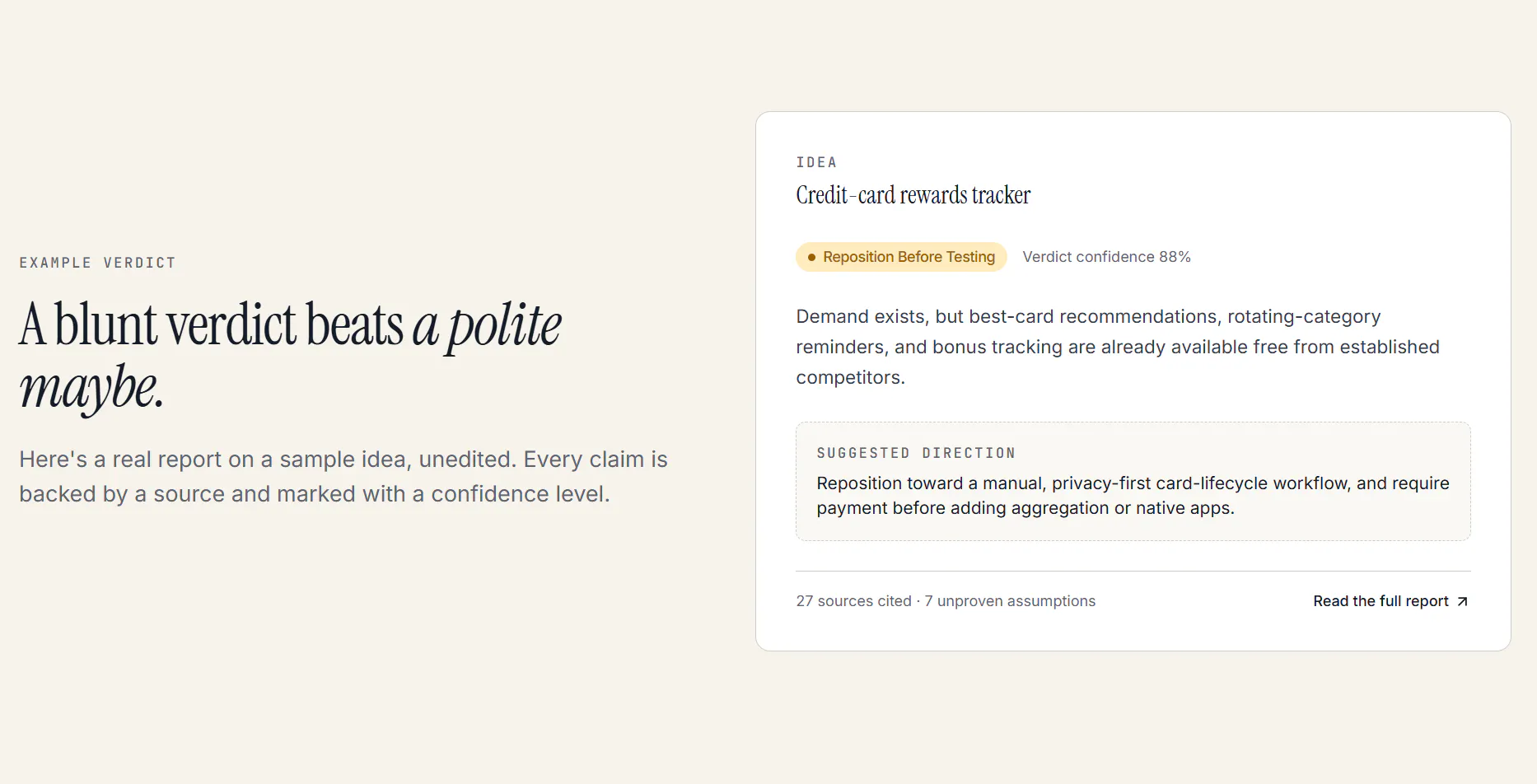Click the Reposition Before Testing badge
1537x784 pixels.
point(901,257)
